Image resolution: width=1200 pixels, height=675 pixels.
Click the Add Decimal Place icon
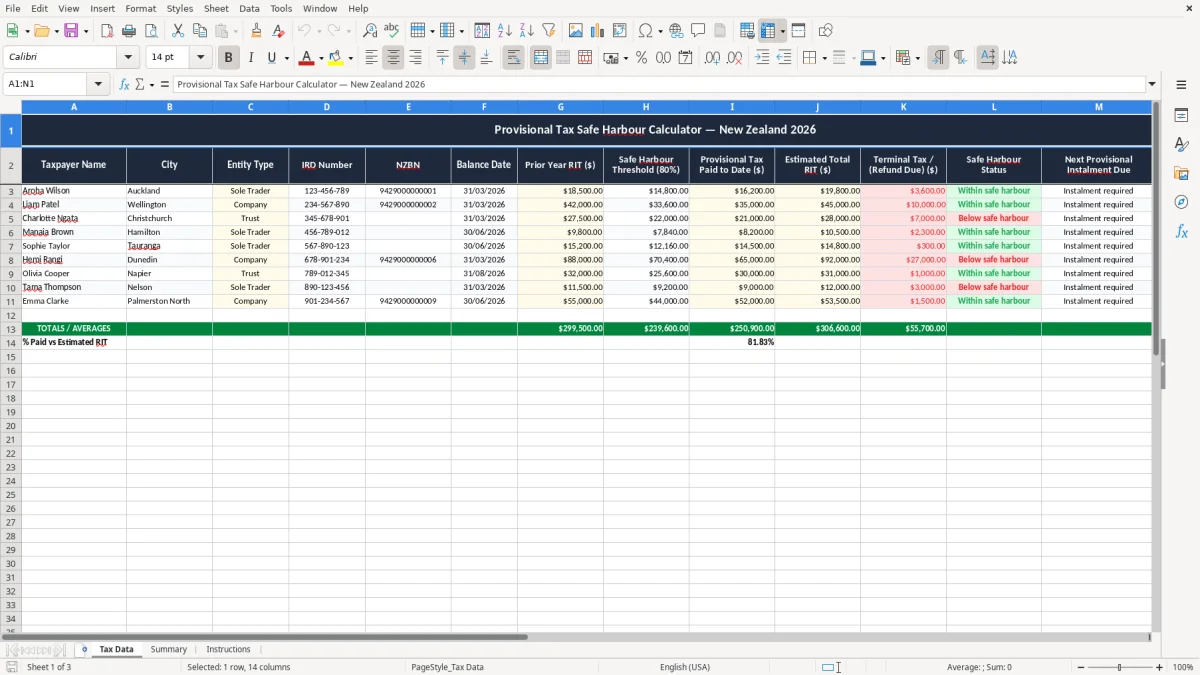(712, 58)
